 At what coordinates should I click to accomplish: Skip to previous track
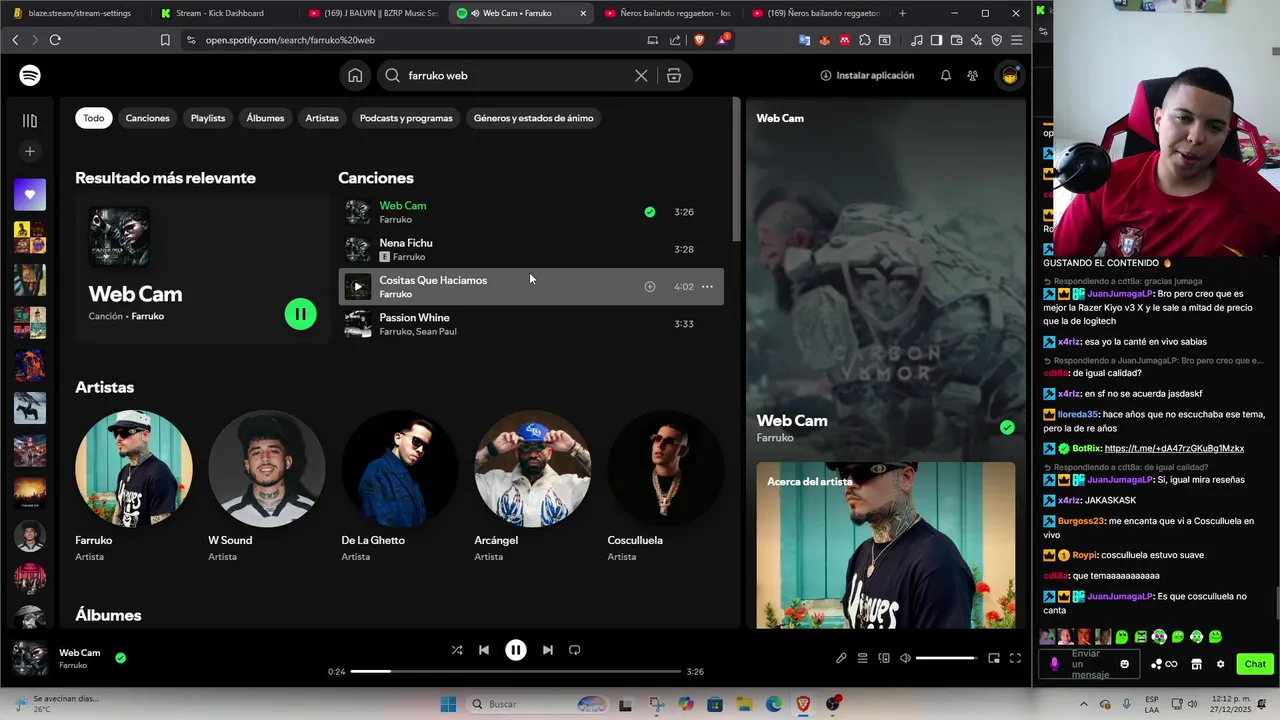point(484,650)
